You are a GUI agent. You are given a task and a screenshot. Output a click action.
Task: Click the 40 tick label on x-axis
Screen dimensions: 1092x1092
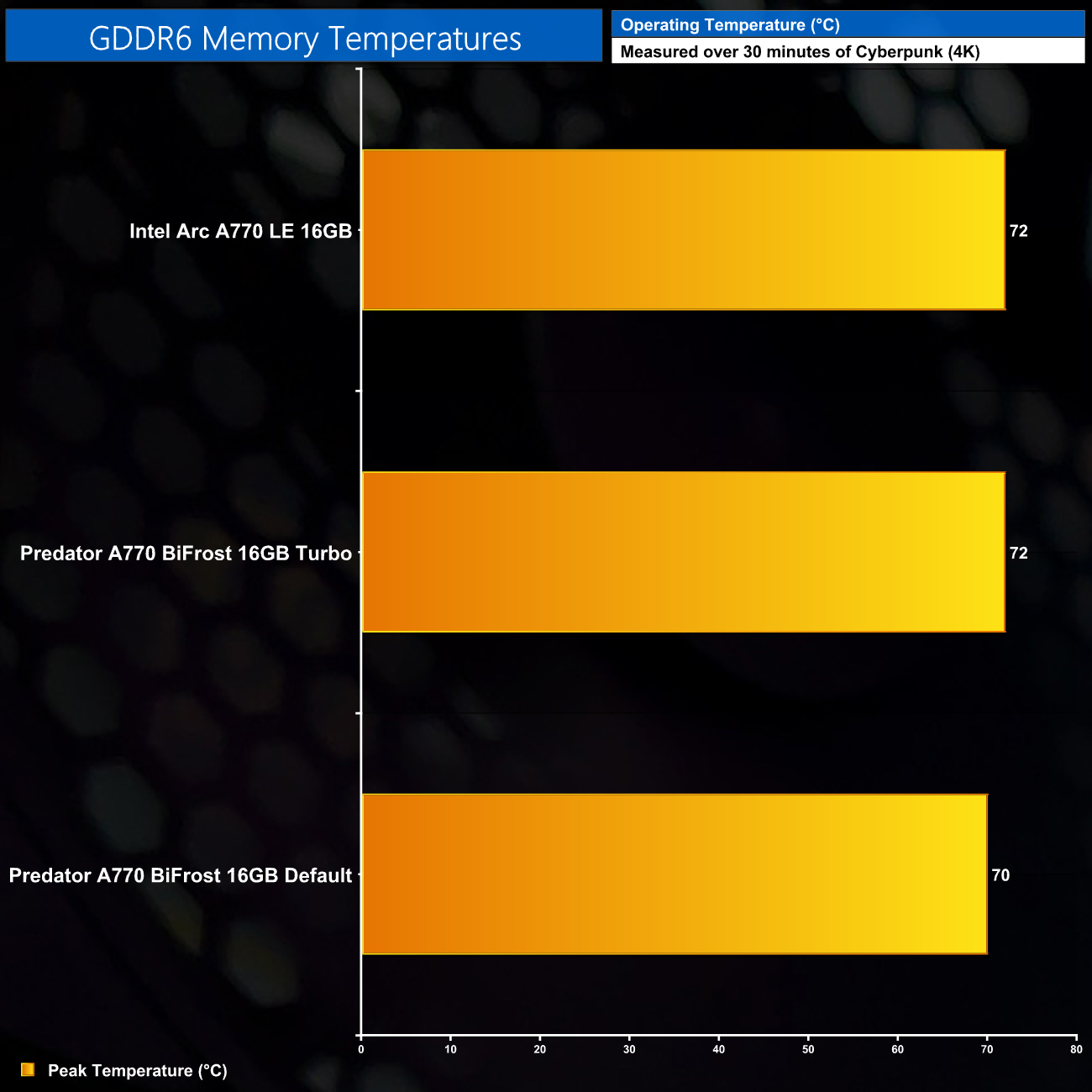click(x=719, y=1049)
